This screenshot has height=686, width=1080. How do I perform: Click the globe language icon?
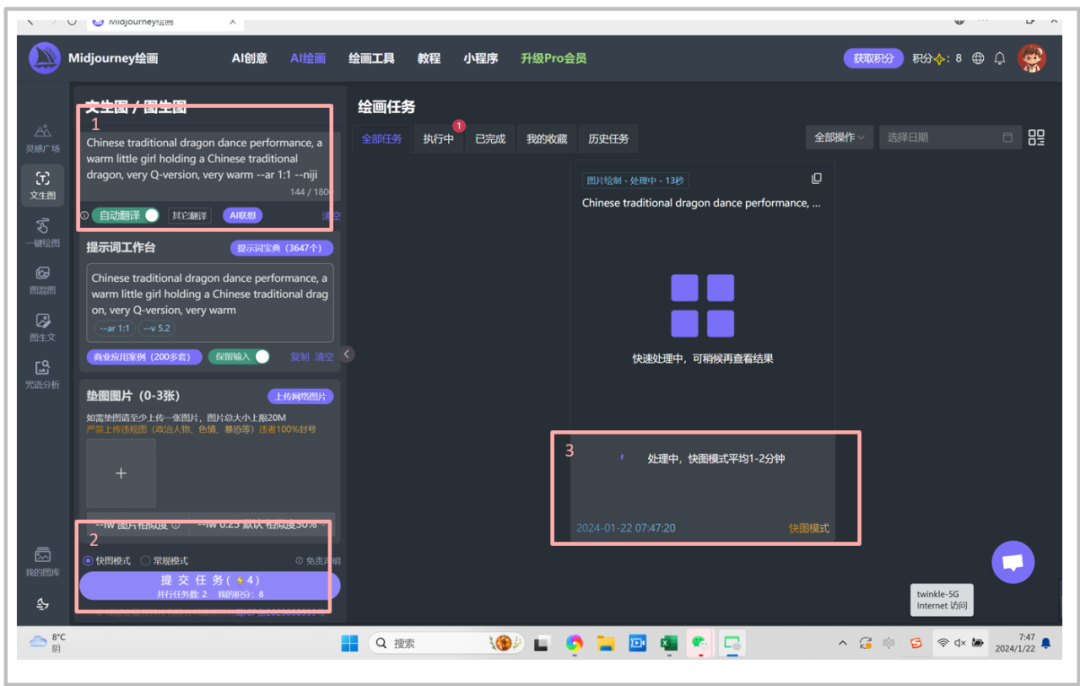click(978, 58)
